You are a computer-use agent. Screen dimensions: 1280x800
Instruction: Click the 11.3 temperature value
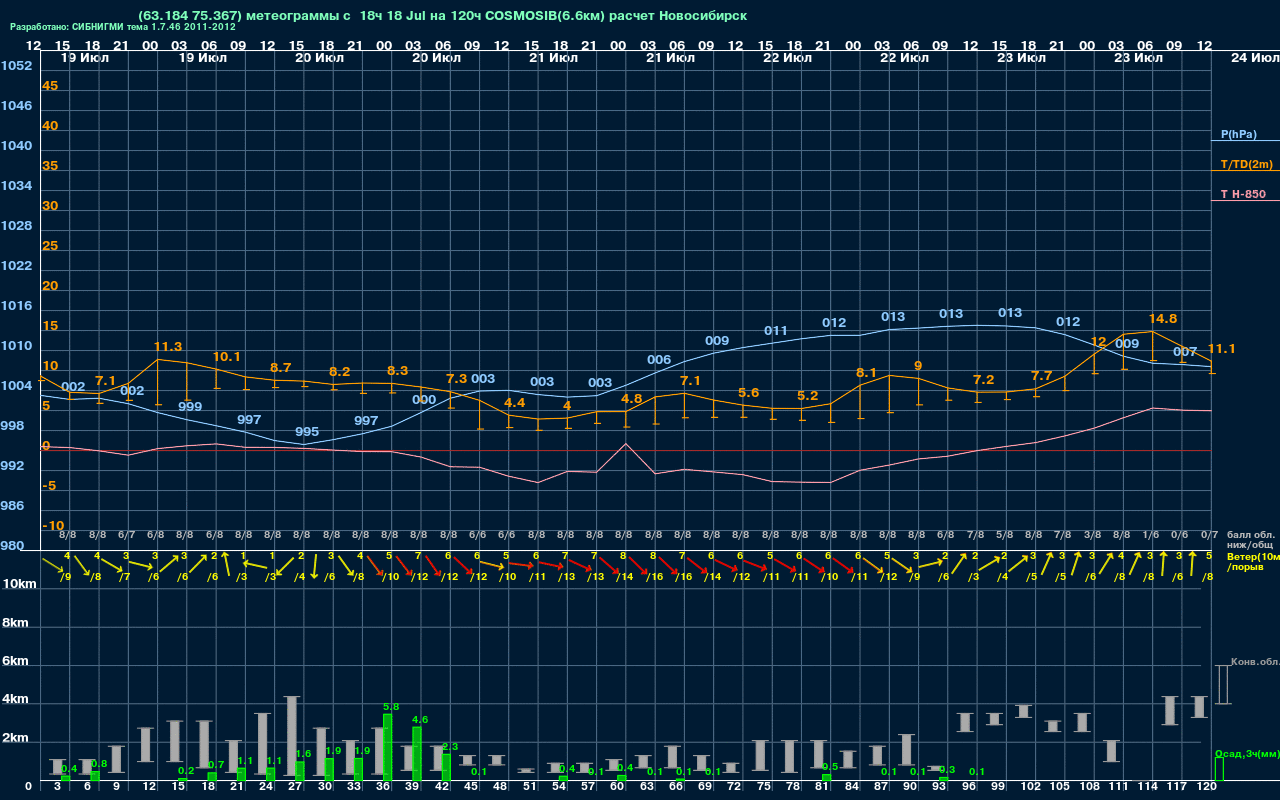167,347
